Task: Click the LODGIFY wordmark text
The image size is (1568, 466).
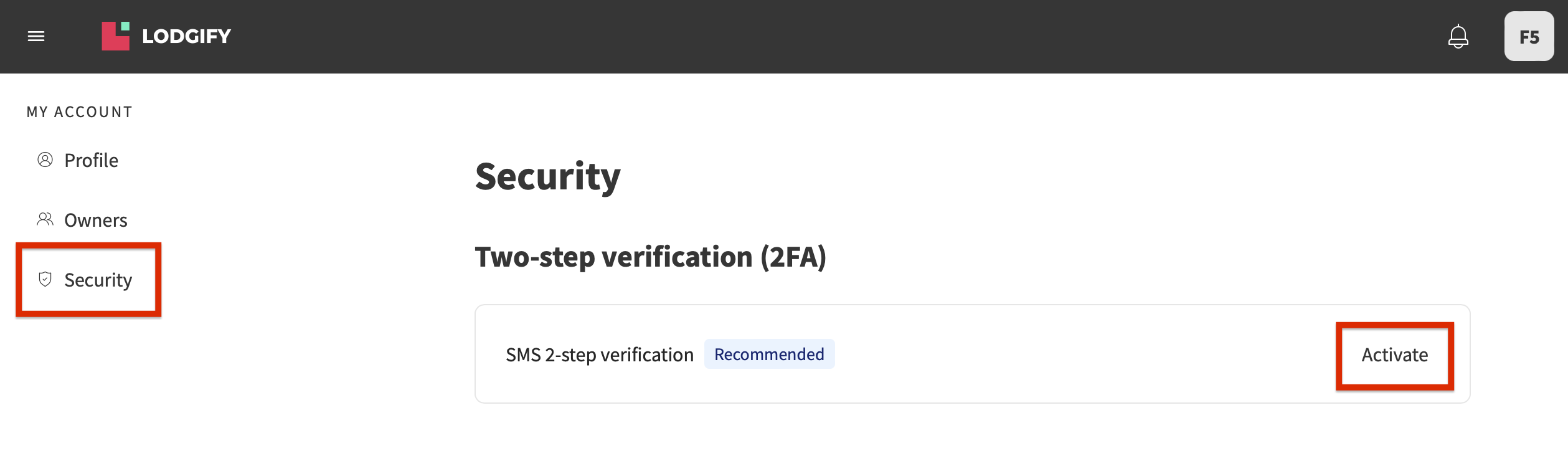Action: click(x=186, y=36)
